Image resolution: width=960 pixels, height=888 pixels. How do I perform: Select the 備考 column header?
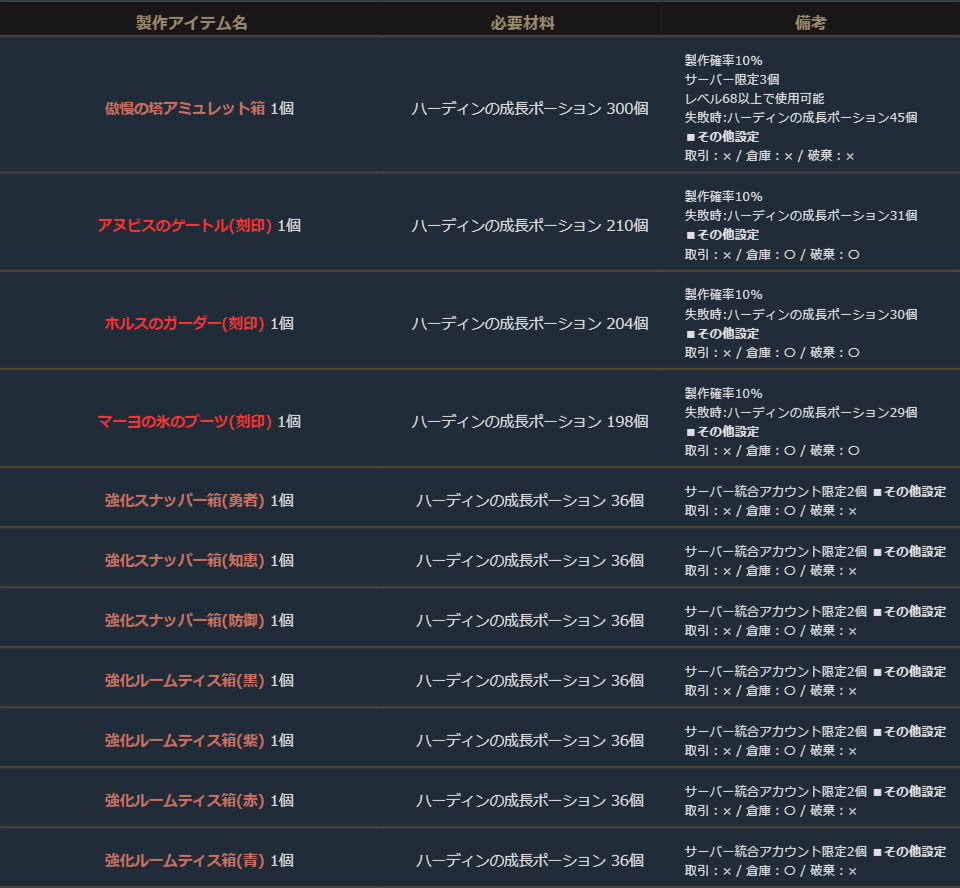click(811, 23)
